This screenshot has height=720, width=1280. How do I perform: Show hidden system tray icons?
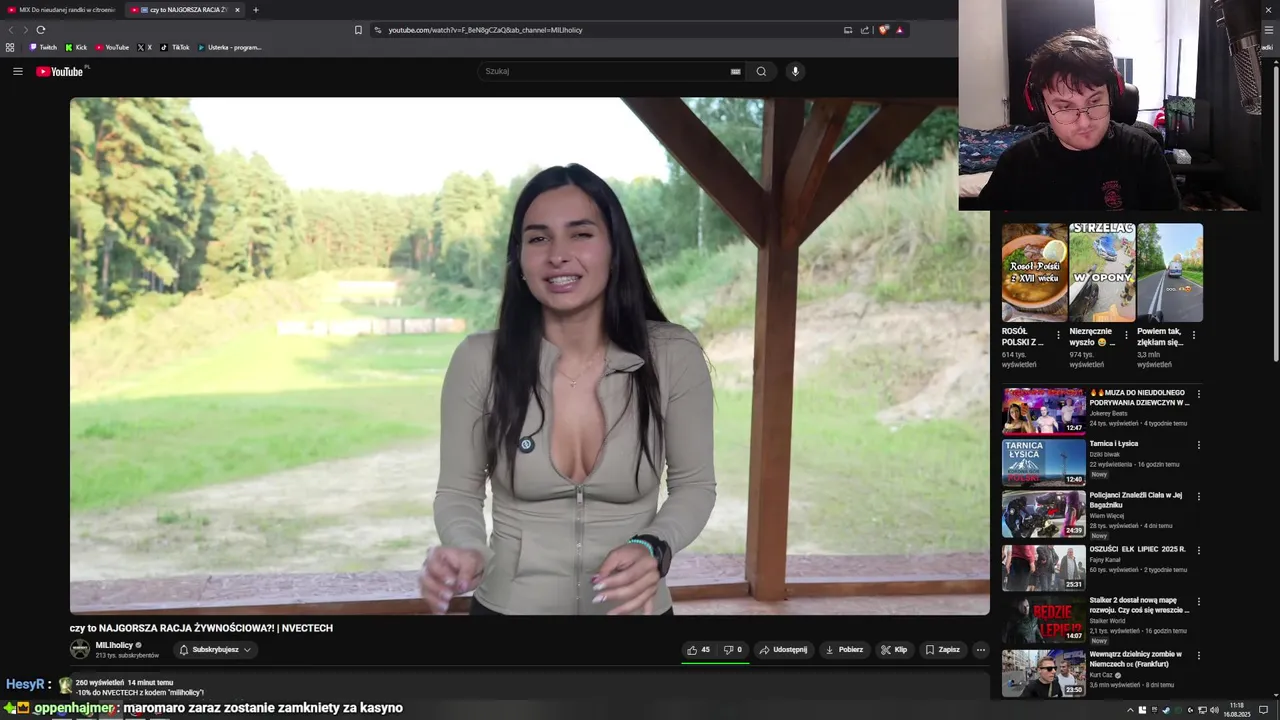click(1130, 710)
